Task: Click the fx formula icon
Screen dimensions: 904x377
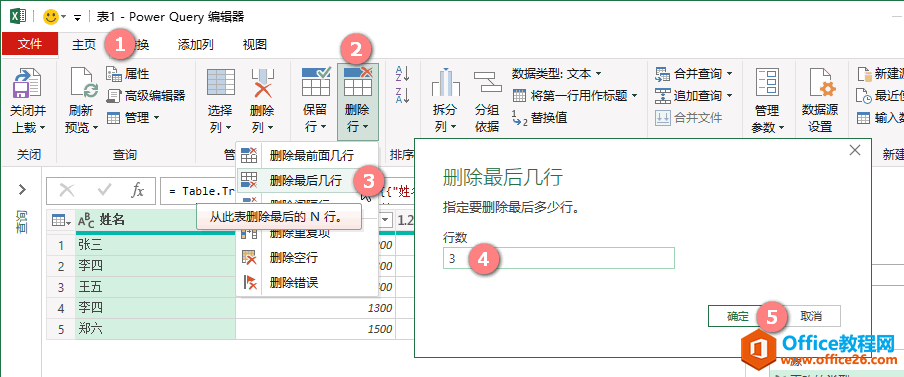Action: 137,191
